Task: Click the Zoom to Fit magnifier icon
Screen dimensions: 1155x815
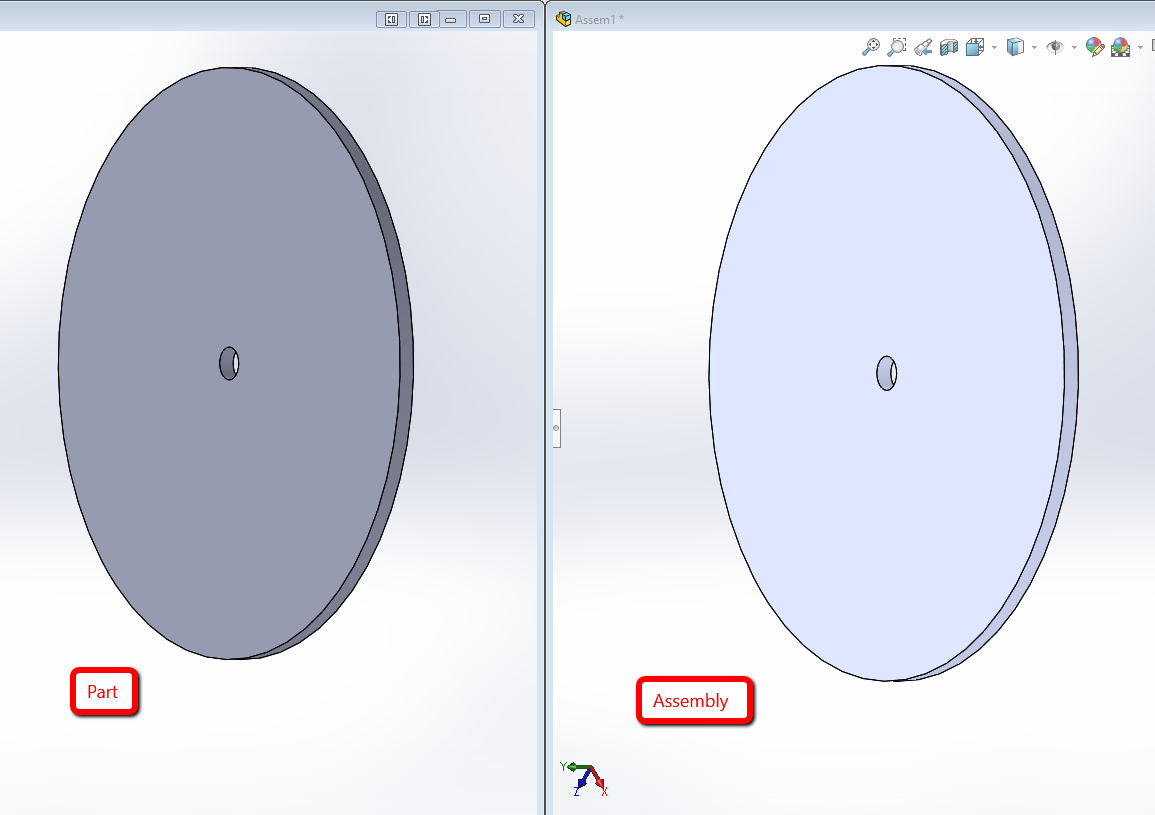Action: point(871,47)
